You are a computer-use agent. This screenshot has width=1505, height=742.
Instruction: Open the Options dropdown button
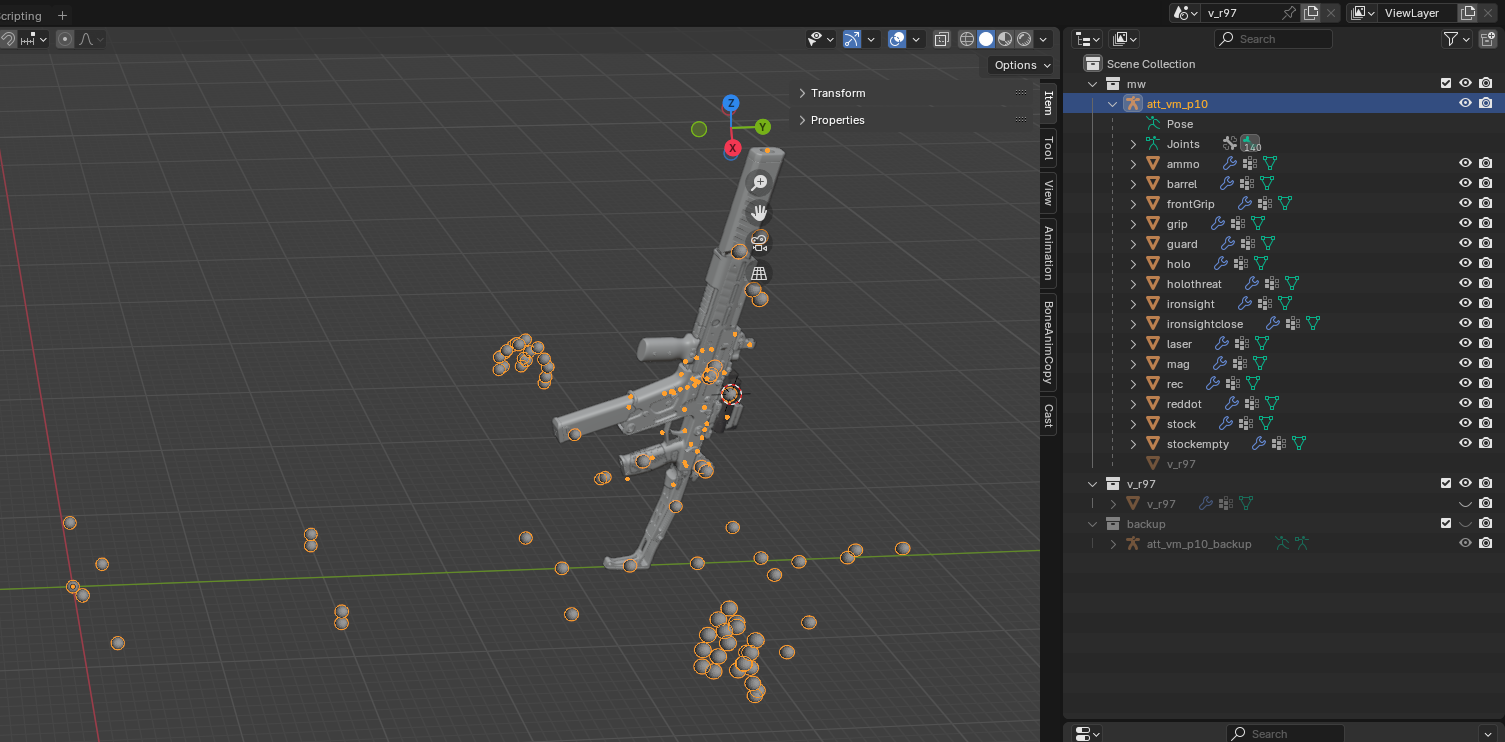point(1021,65)
